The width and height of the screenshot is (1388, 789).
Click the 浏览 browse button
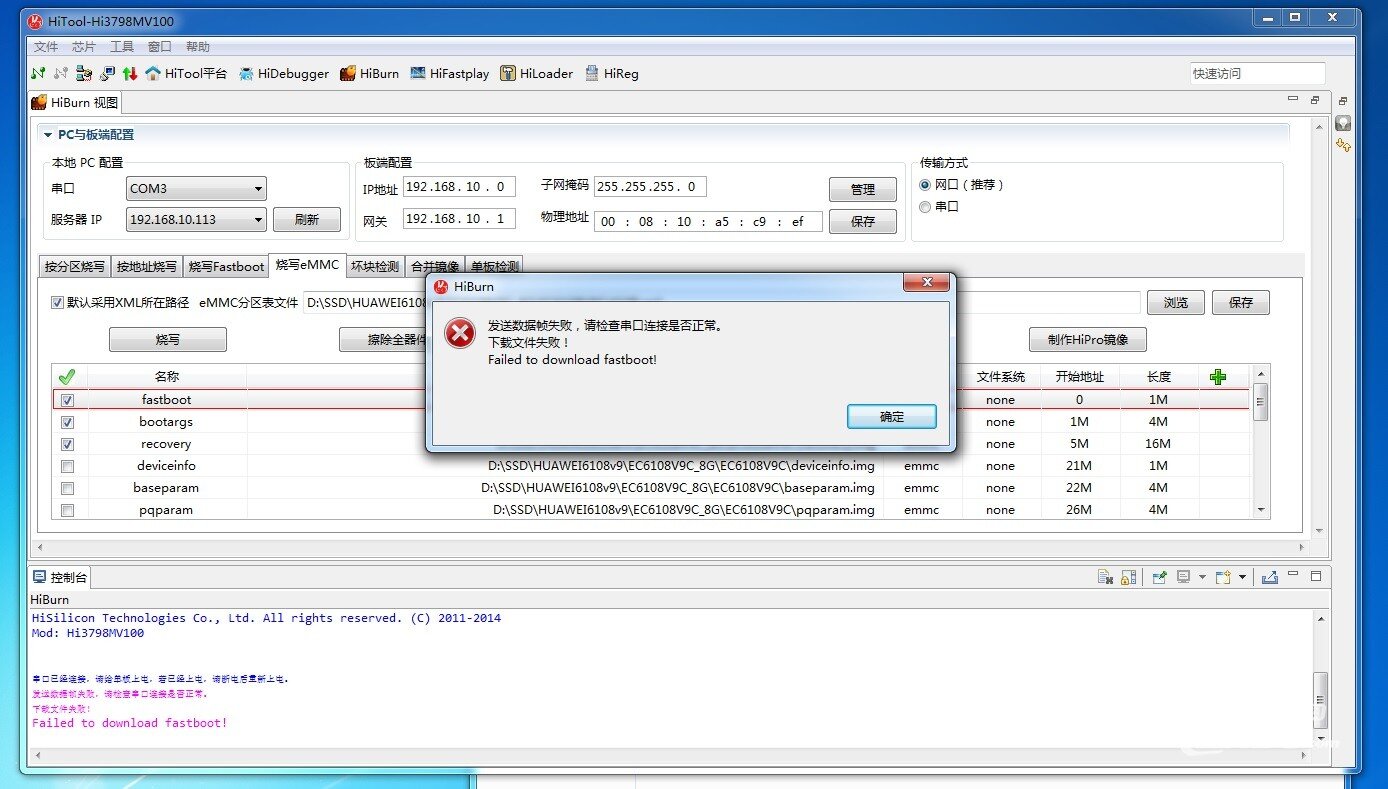[x=1176, y=303]
